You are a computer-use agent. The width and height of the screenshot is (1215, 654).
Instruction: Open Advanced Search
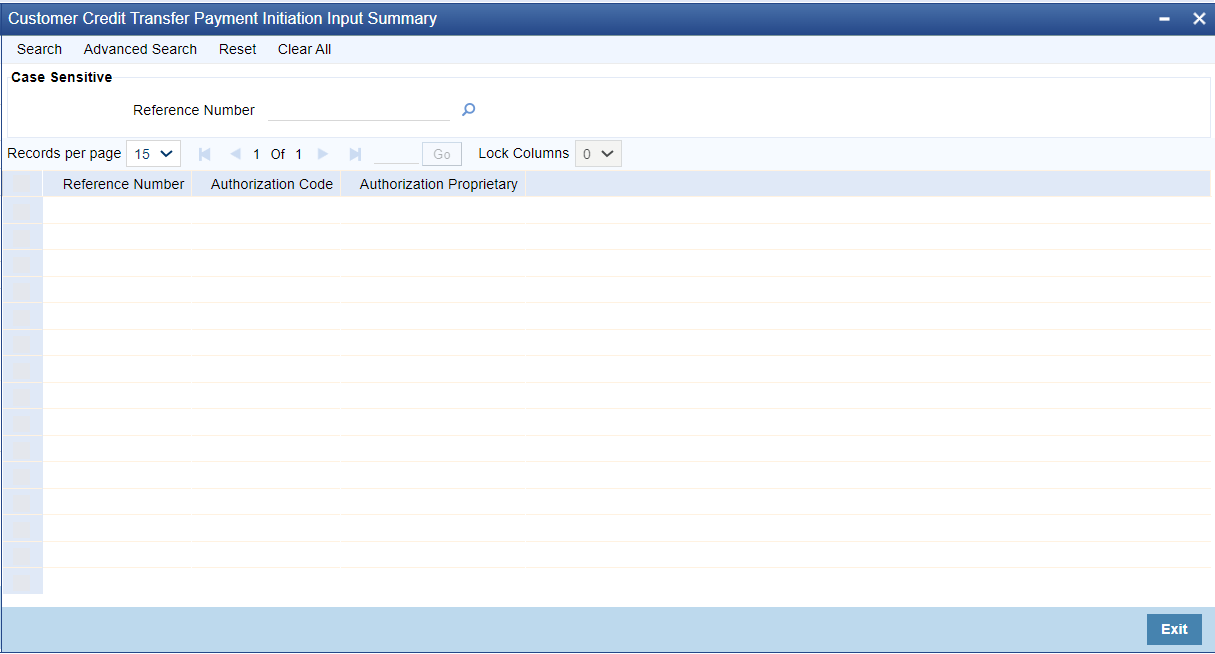coord(140,49)
